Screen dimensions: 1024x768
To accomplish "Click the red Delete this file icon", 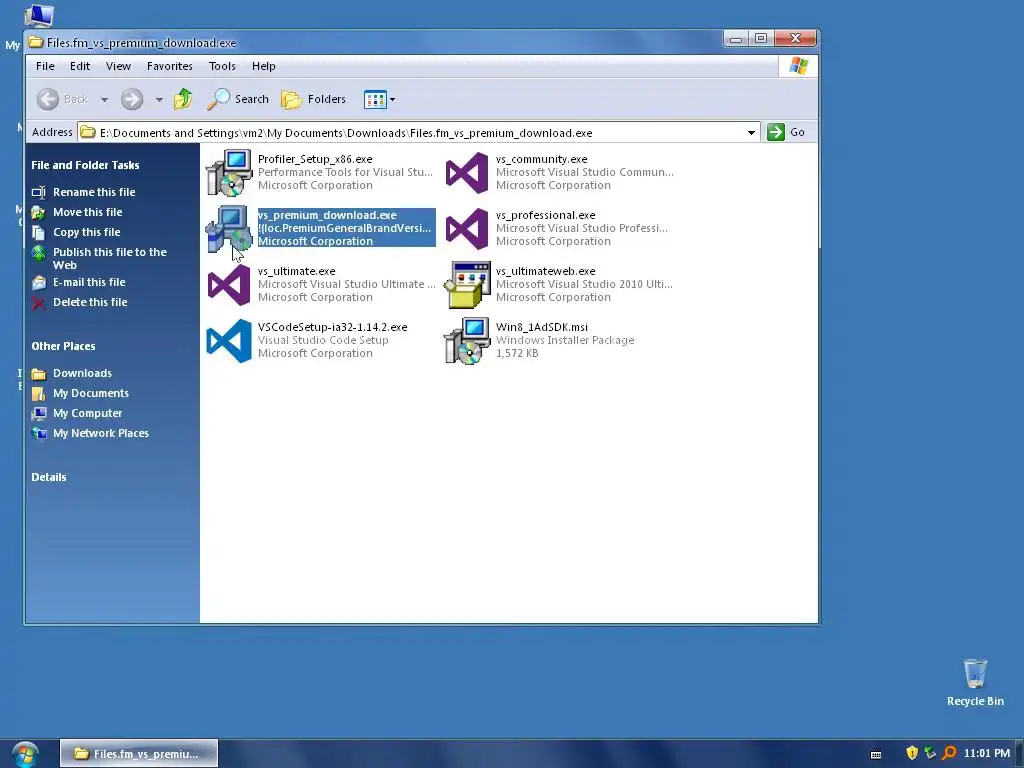I will 39,303.
